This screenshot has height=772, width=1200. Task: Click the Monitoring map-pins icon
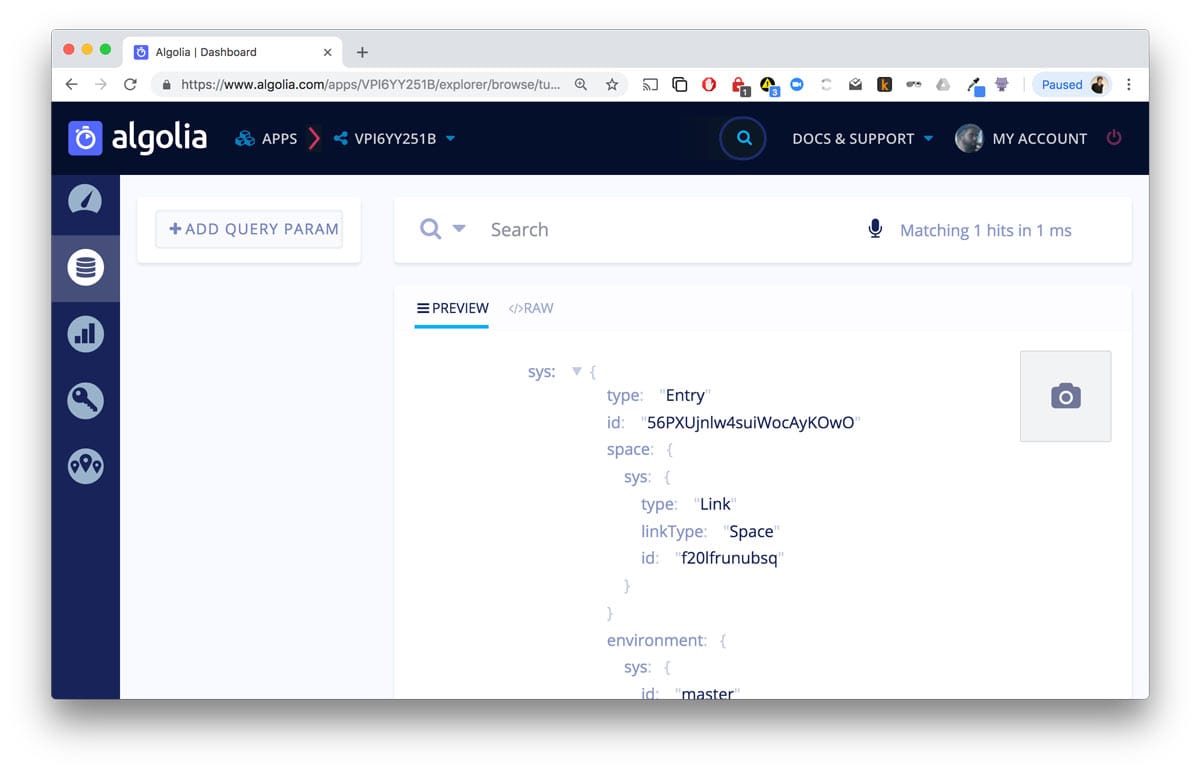tap(85, 465)
